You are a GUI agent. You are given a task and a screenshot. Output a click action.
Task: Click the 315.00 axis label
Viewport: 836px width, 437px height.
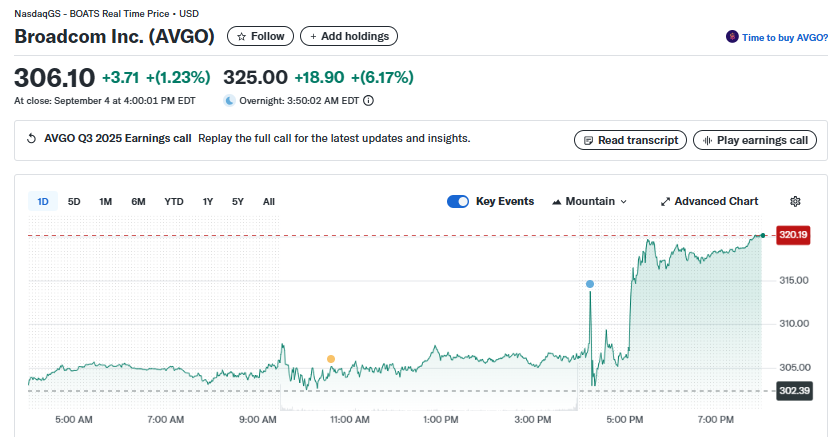[793, 280]
